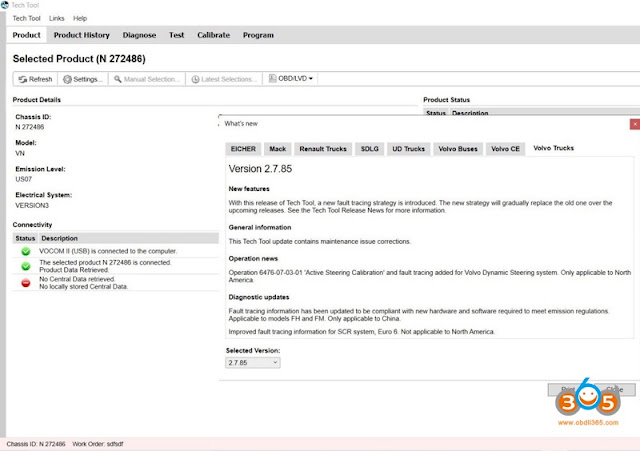
Task: Click status bar 'Work Order: sdfsdf' text
Action: click(x=98, y=444)
